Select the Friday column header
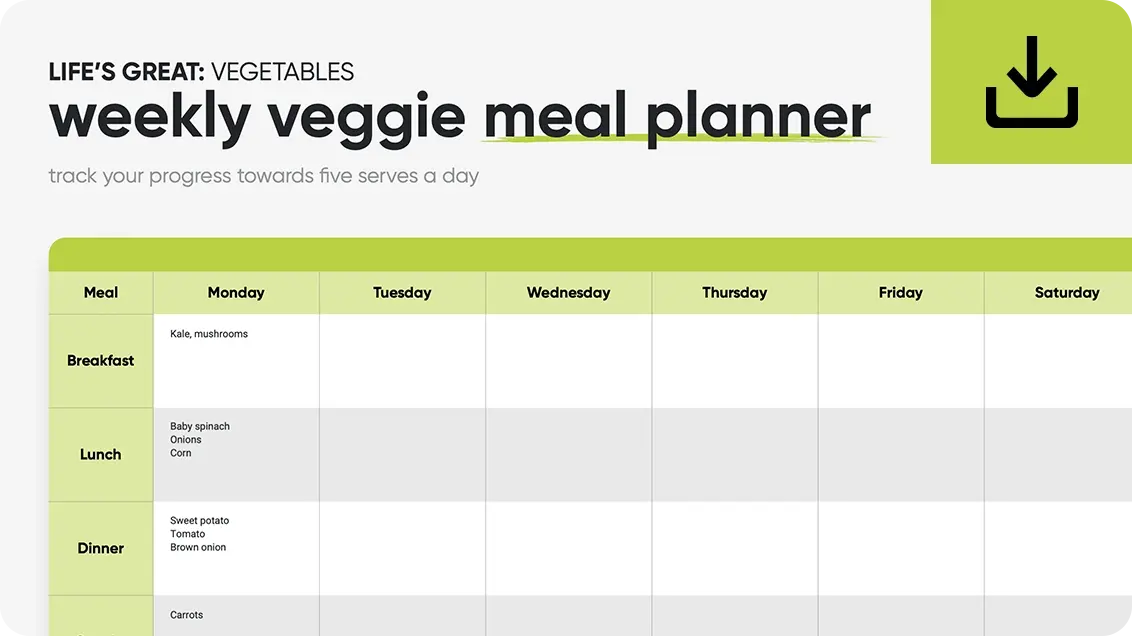This screenshot has width=1132, height=636. [x=900, y=293]
